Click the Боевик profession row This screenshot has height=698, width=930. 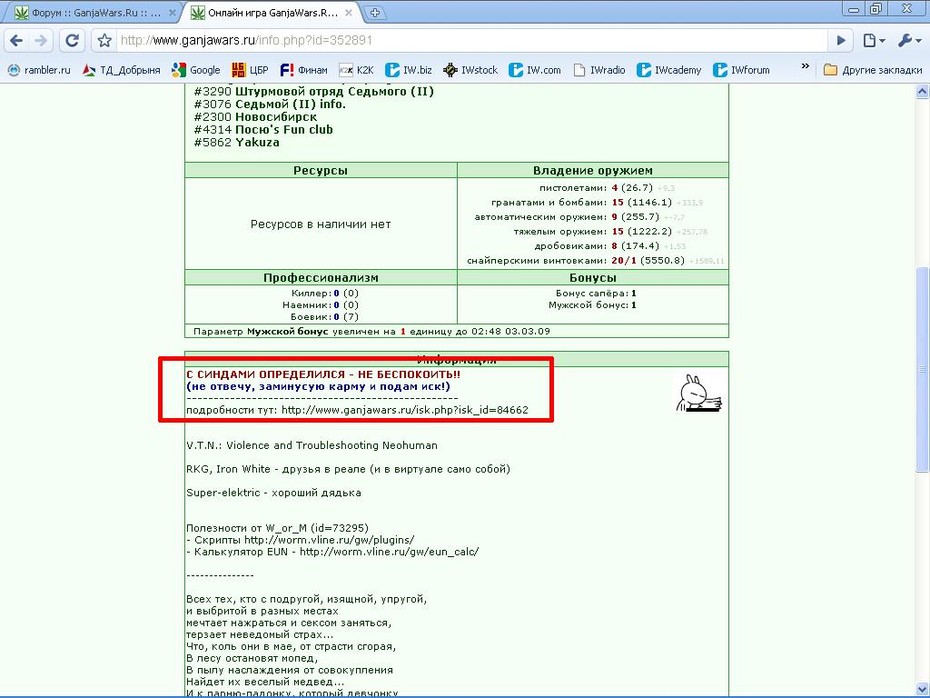325,317
